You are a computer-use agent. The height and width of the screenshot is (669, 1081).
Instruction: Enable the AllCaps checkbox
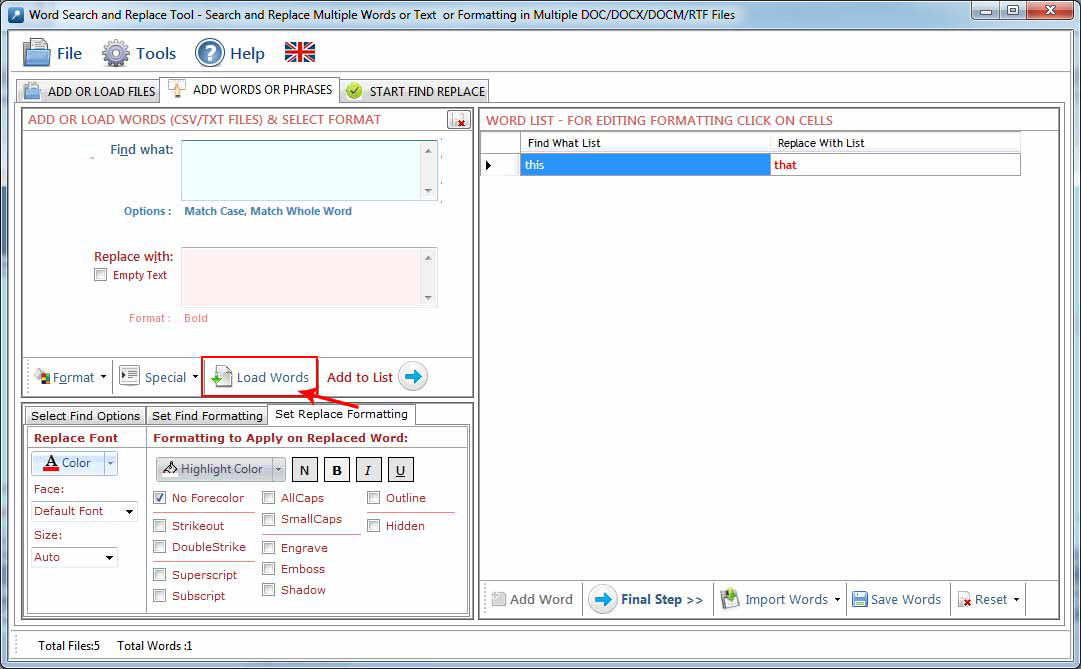(269, 498)
